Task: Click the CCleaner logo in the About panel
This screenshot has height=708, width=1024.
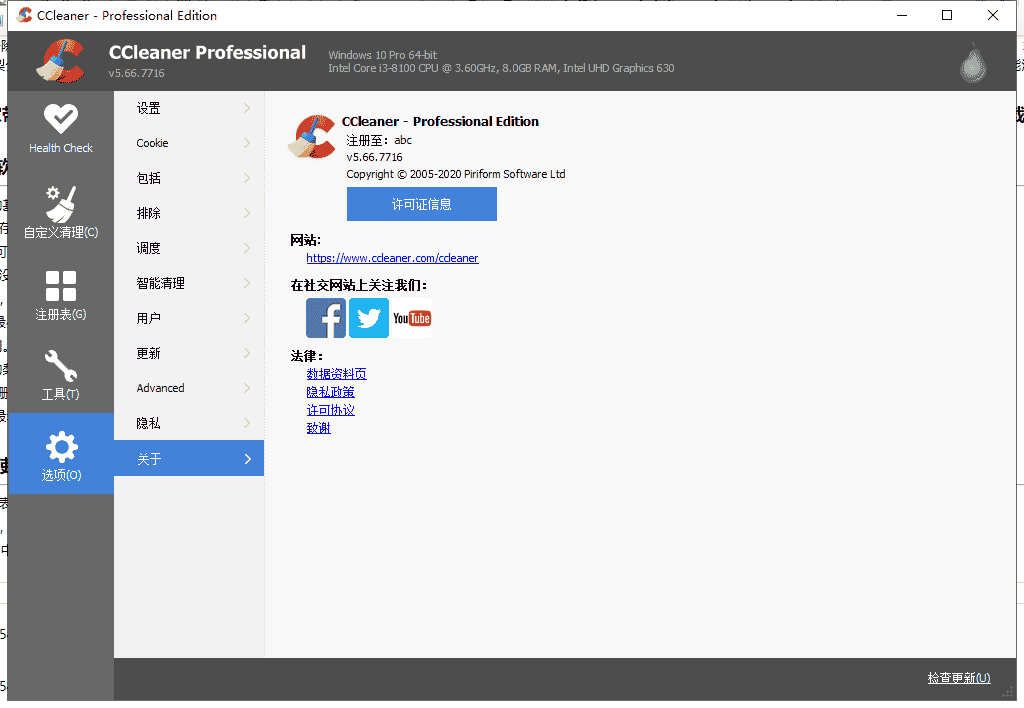Action: click(311, 137)
